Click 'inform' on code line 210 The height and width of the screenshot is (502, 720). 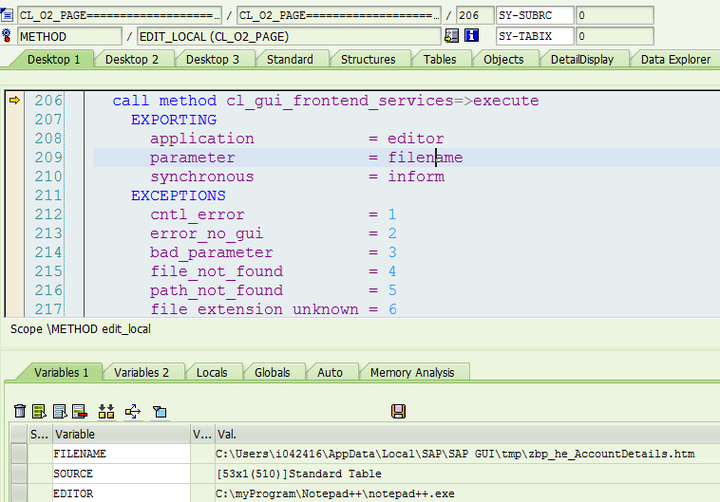point(416,176)
